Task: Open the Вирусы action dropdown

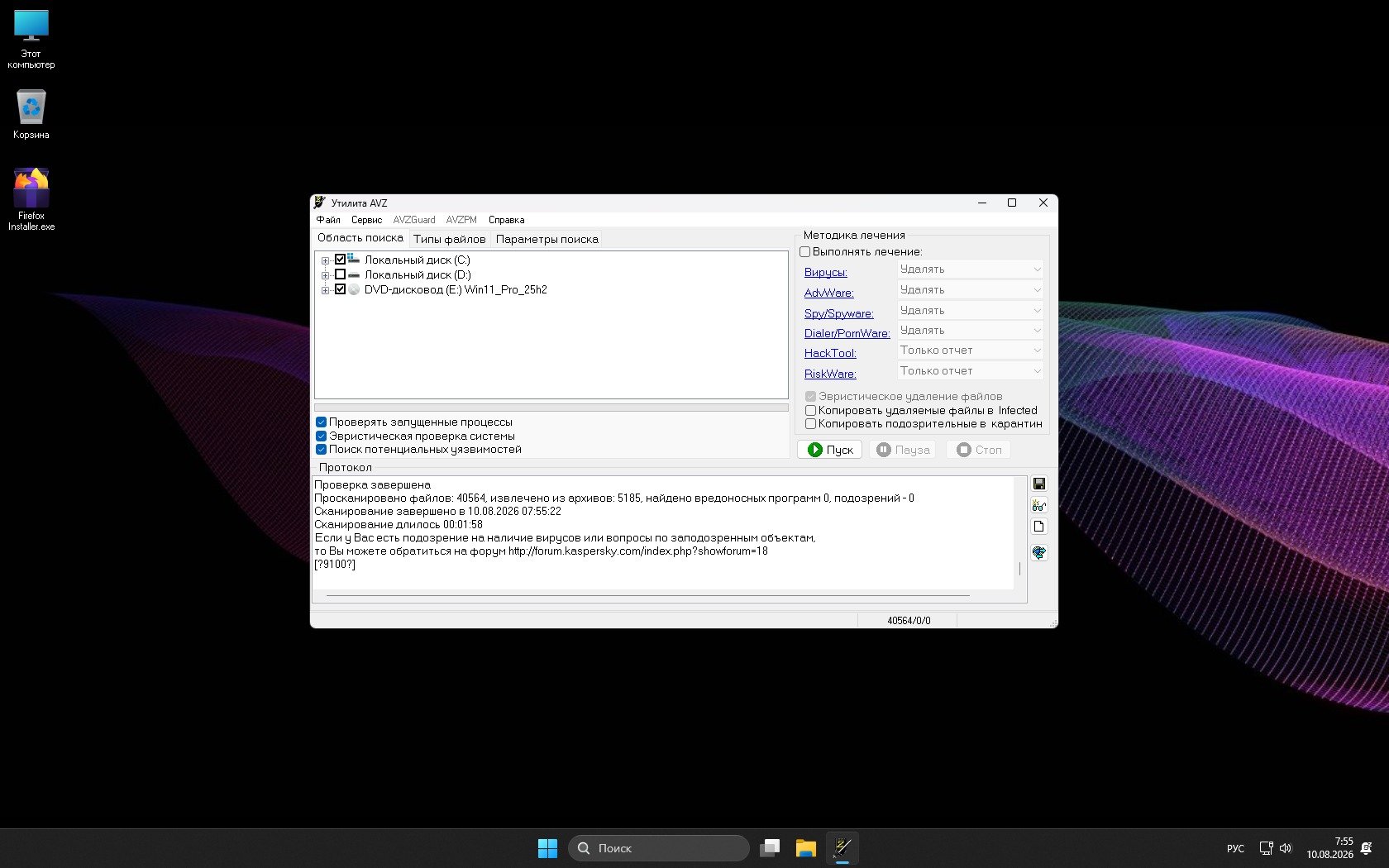Action: point(970,269)
